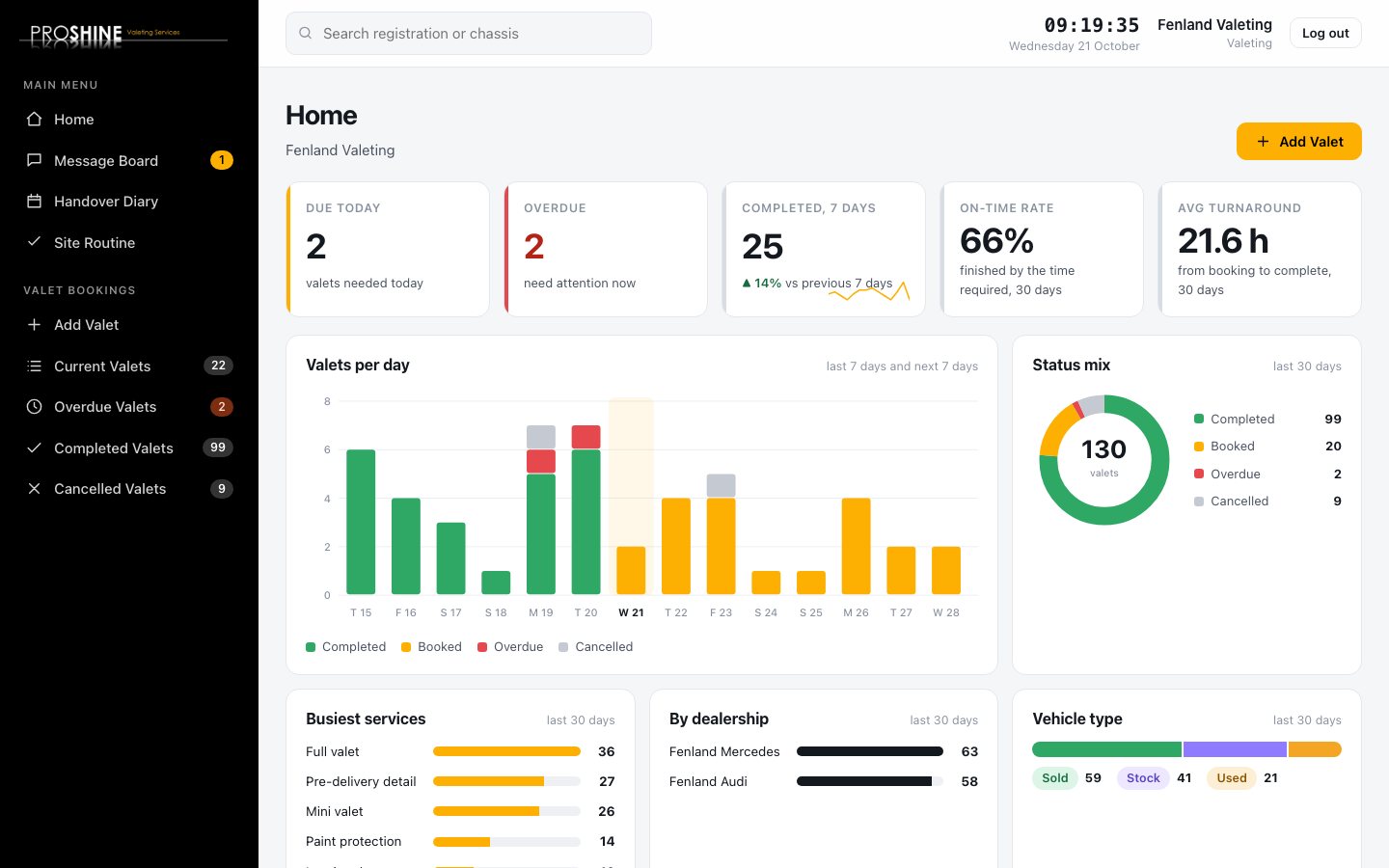This screenshot has height=868, width=1389.
Task: Click the Pre-delivery detail service row label
Action: click(361, 781)
